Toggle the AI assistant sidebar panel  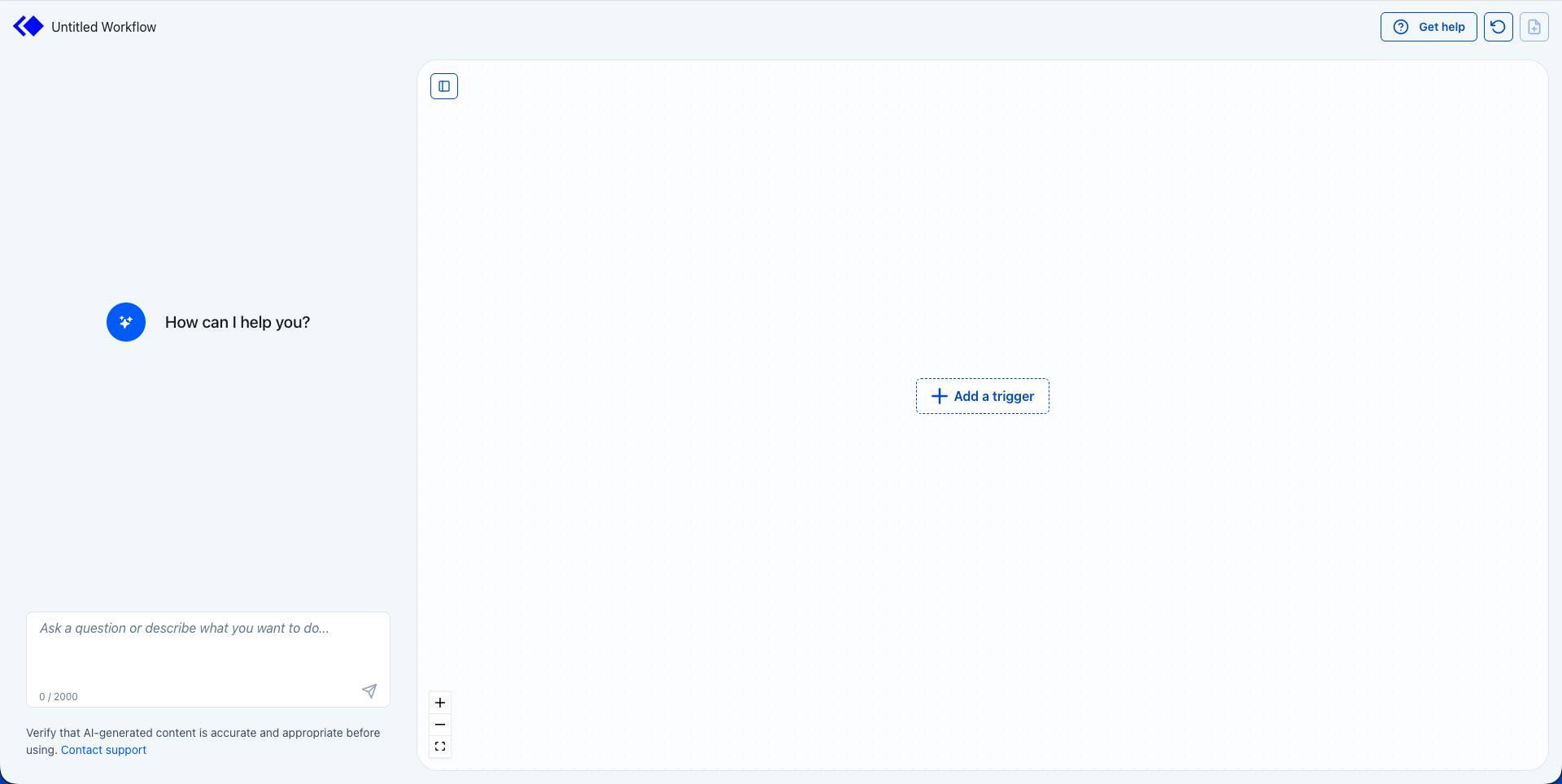click(443, 85)
